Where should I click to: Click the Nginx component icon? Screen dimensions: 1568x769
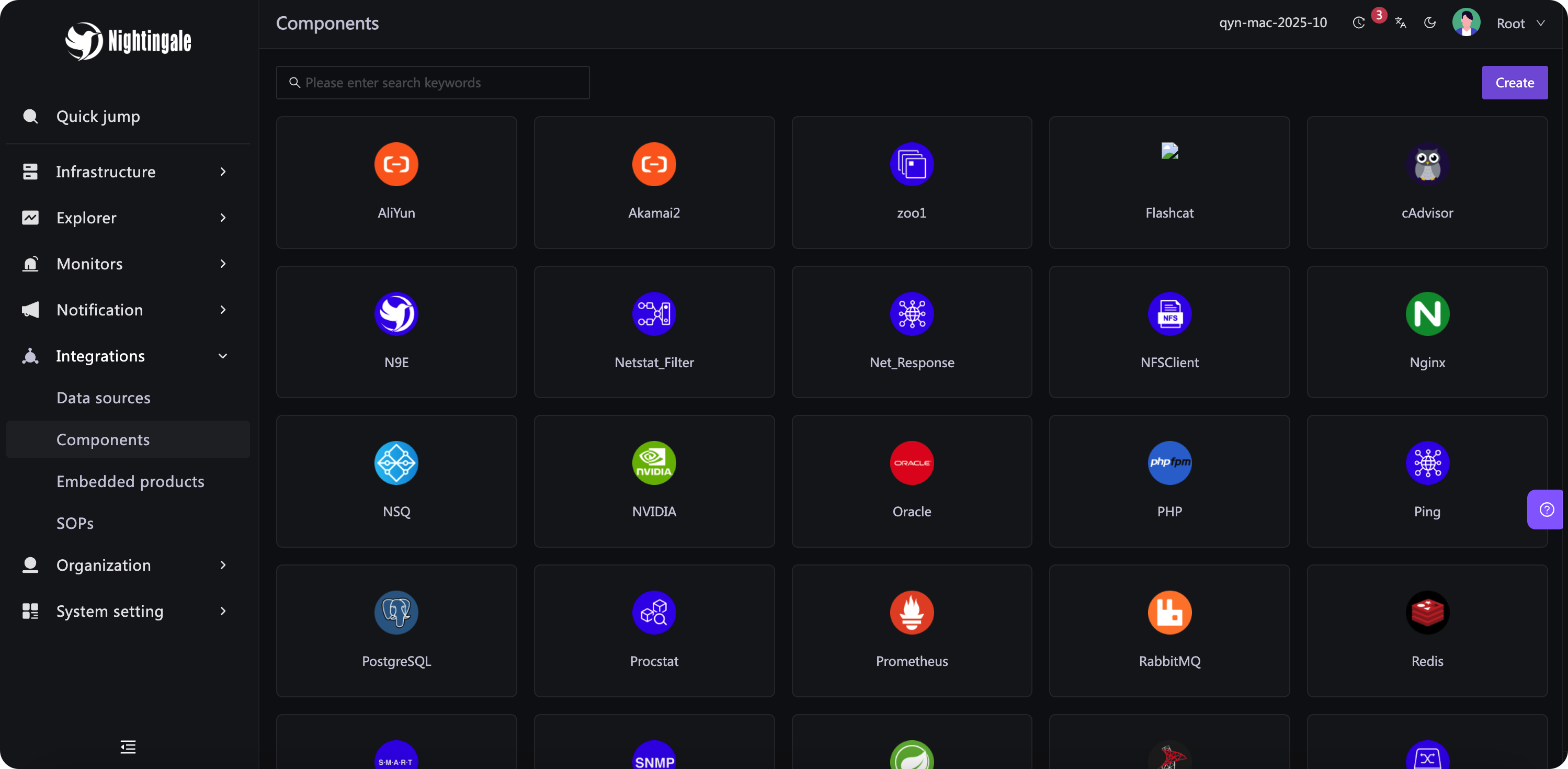point(1427,313)
